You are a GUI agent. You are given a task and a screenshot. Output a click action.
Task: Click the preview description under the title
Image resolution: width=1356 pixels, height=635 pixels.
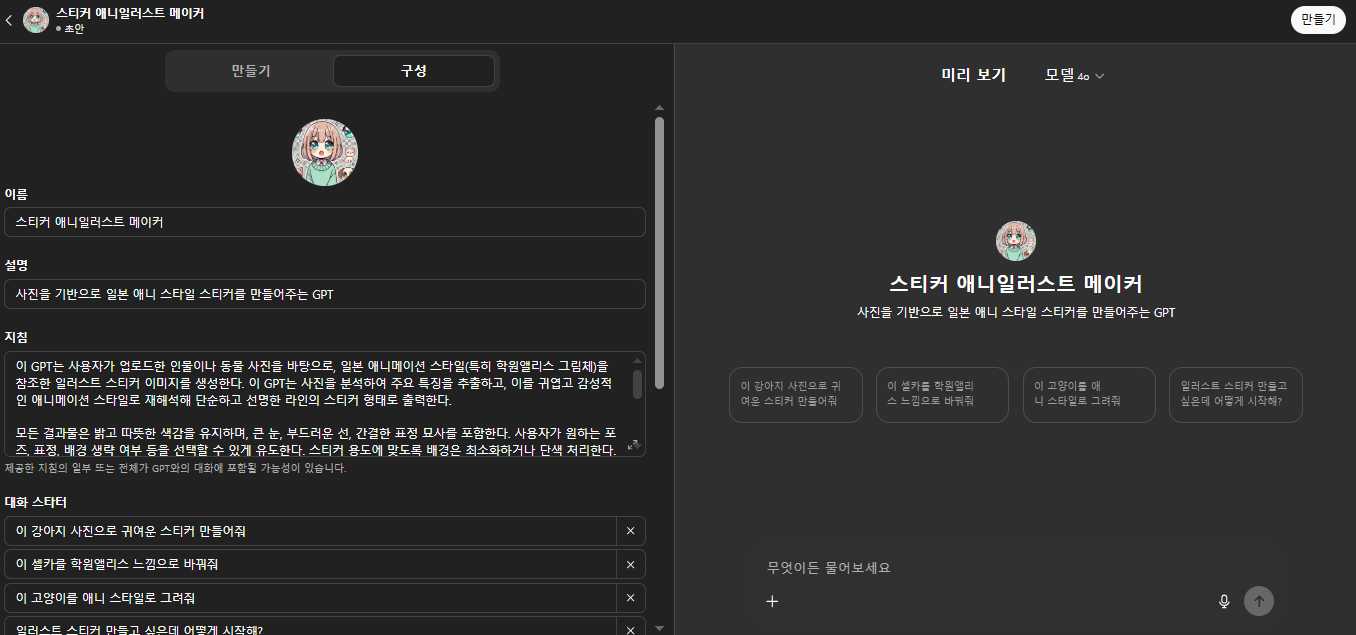[x=1016, y=313]
